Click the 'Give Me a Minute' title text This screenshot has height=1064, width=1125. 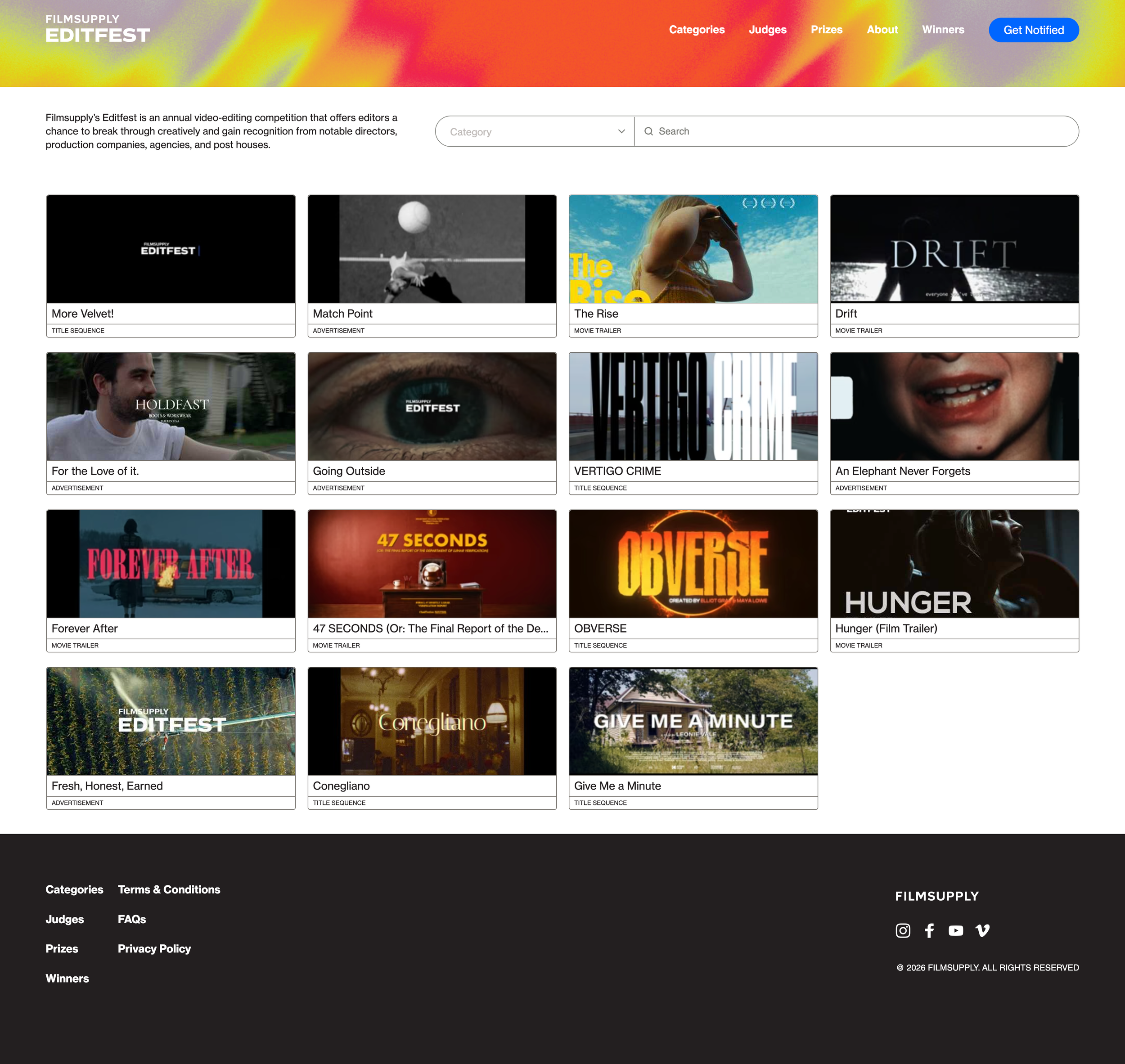pyautogui.click(x=618, y=786)
